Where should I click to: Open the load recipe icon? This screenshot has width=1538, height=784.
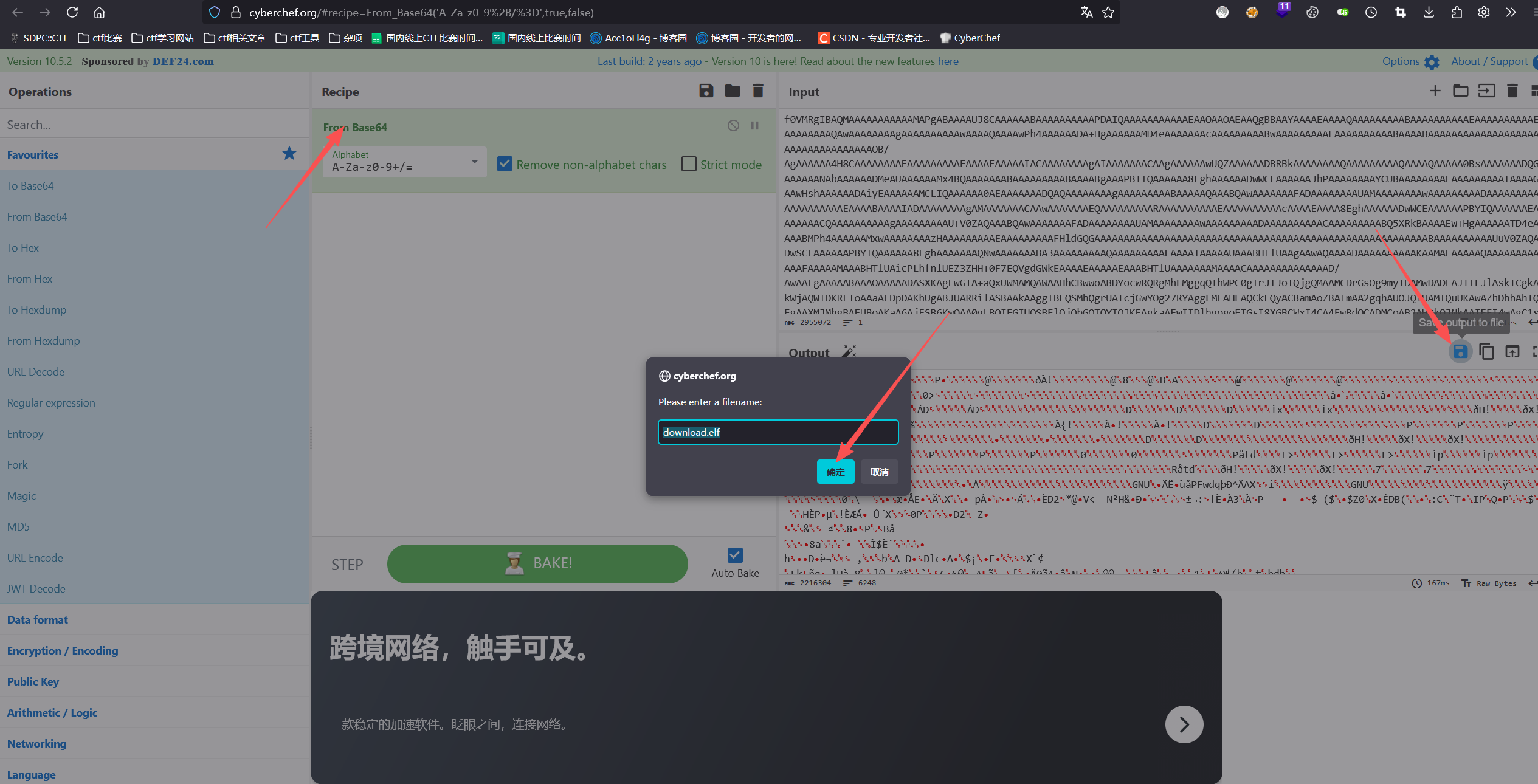pos(733,90)
